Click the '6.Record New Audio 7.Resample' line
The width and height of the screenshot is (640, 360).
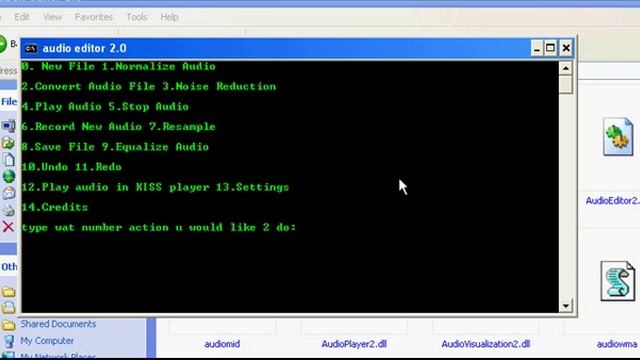point(118,127)
